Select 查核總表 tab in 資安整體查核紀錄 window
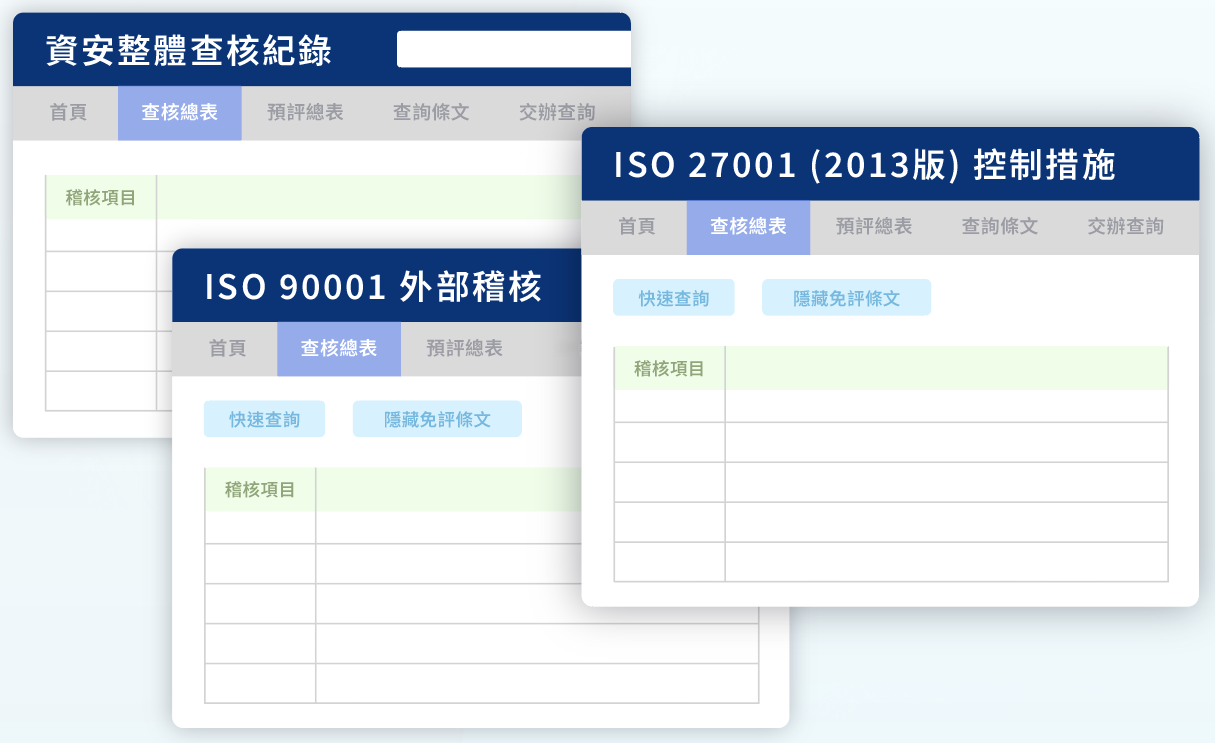Viewport: 1215px width, 743px height. (x=180, y=113)
